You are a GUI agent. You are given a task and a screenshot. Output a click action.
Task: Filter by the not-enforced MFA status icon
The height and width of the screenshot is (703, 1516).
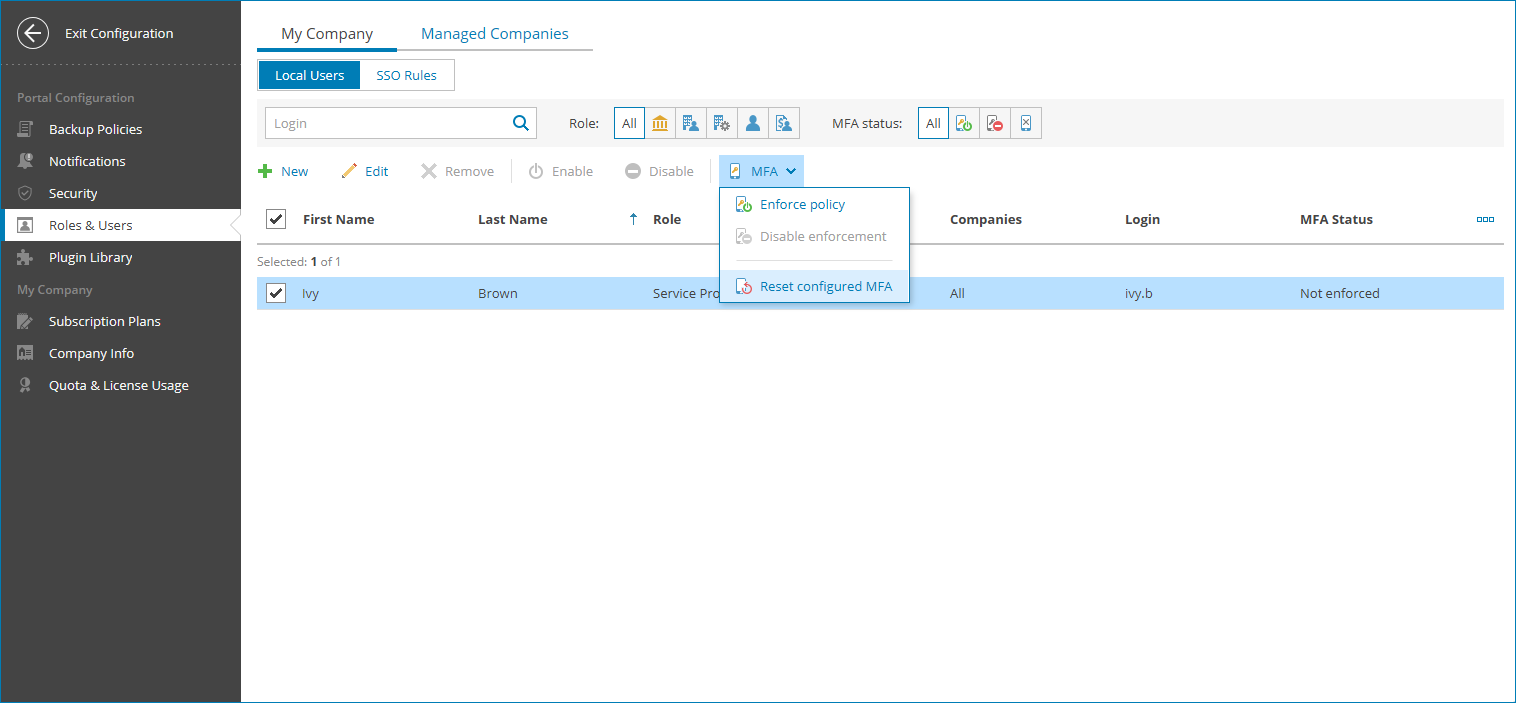994,122
